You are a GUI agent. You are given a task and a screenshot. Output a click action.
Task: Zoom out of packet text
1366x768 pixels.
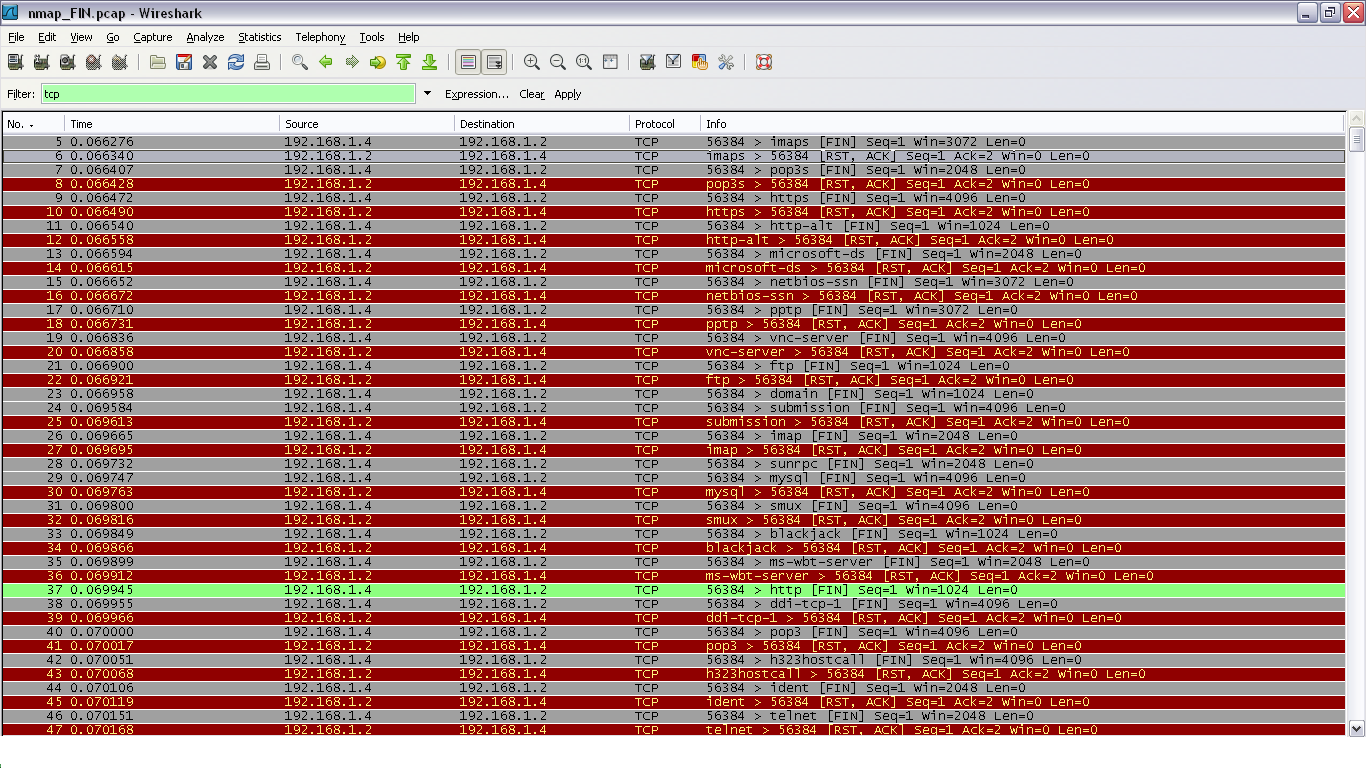pyautogui.click(x=558, y=62)
